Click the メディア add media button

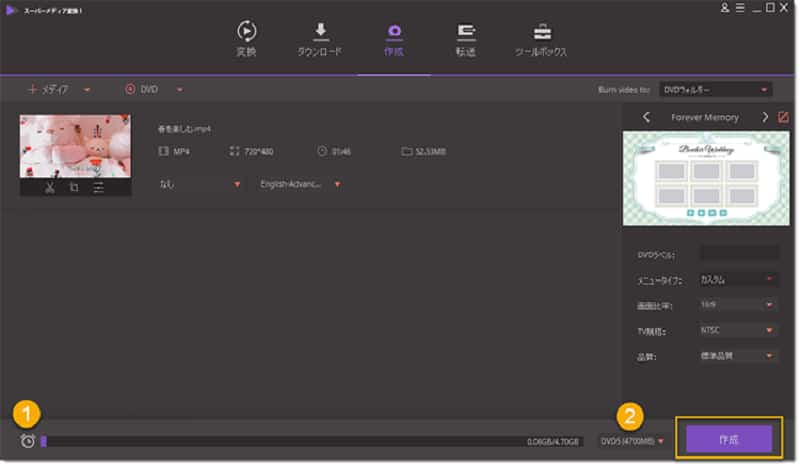(52, 89)
